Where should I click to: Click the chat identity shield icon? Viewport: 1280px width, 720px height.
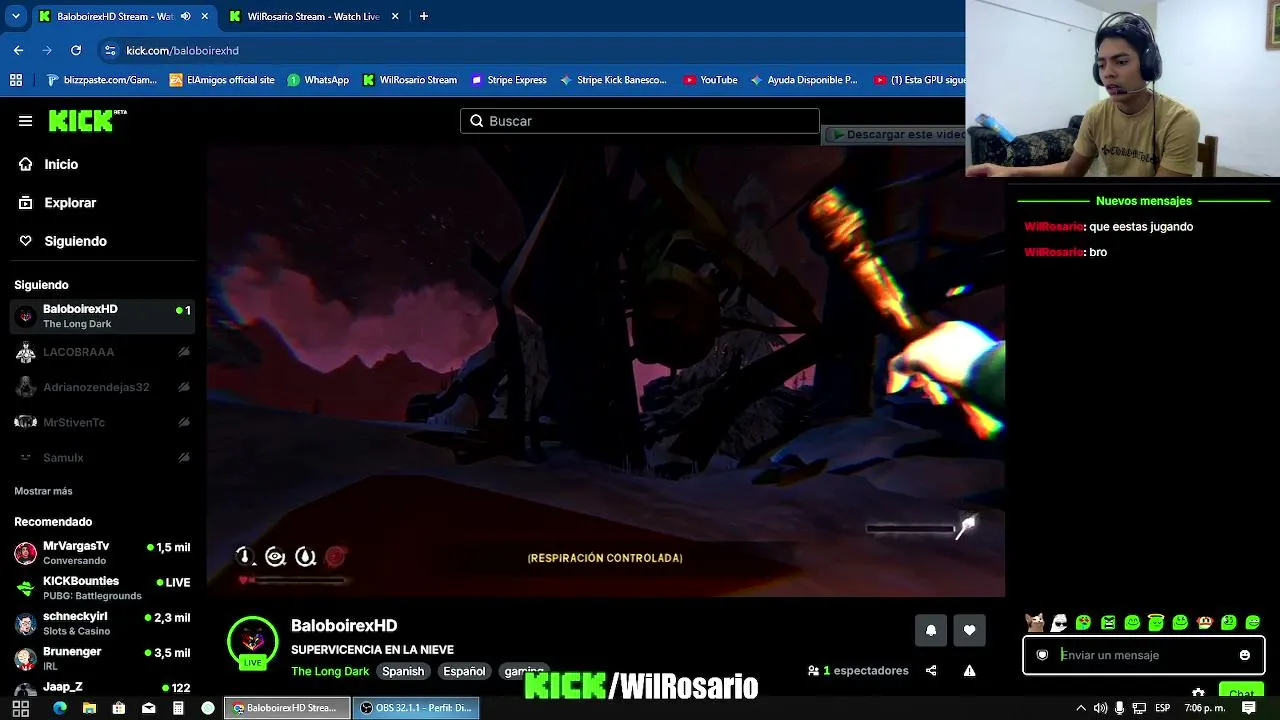pyautogui.click(x=1042, y=655)
